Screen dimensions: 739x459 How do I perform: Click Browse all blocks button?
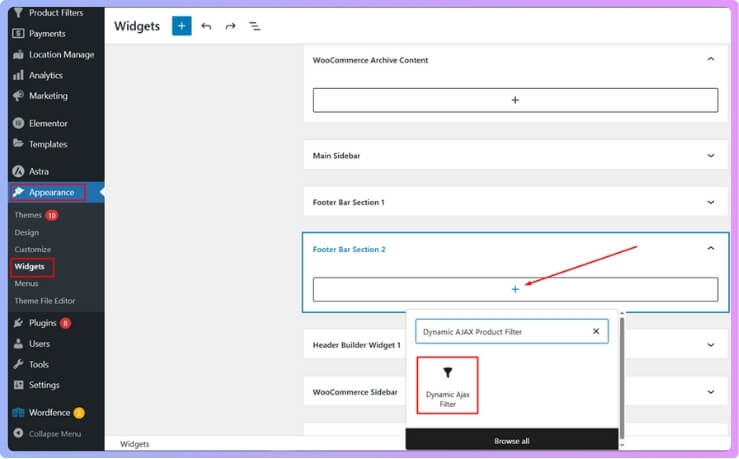coord(512,441)
